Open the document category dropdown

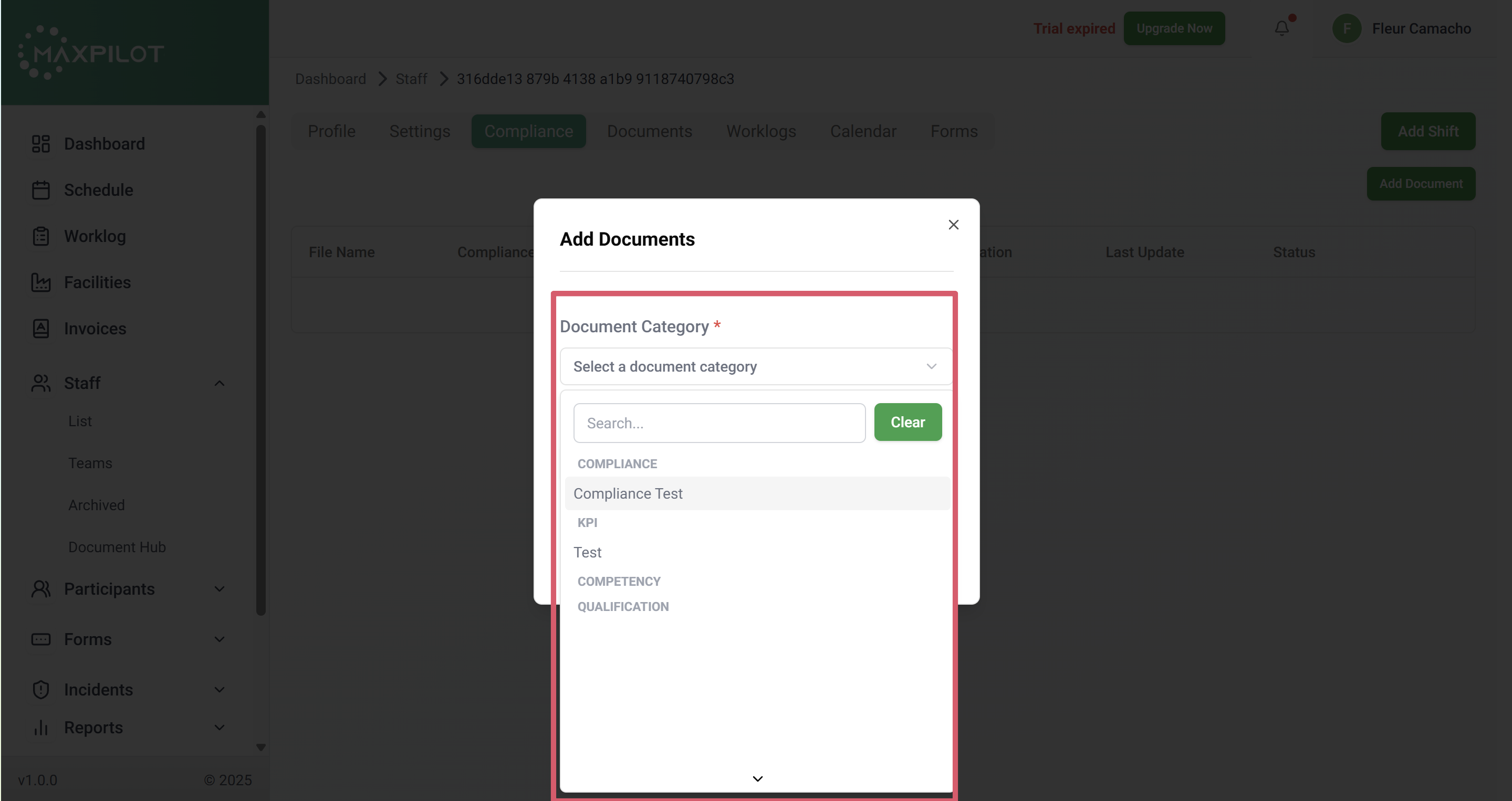[x=755, y=367]
